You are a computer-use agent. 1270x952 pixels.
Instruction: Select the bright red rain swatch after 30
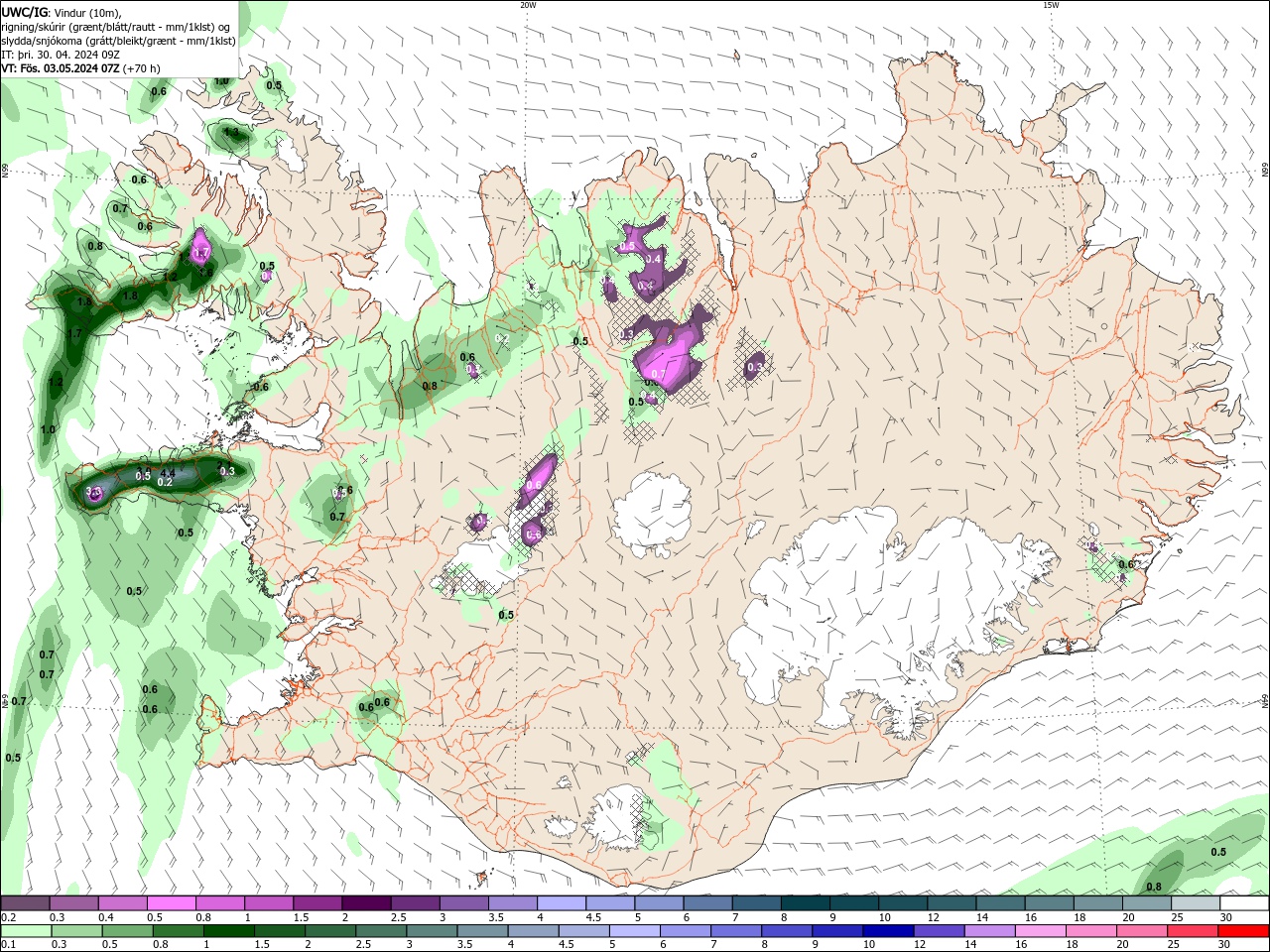tap(1243, 931)
